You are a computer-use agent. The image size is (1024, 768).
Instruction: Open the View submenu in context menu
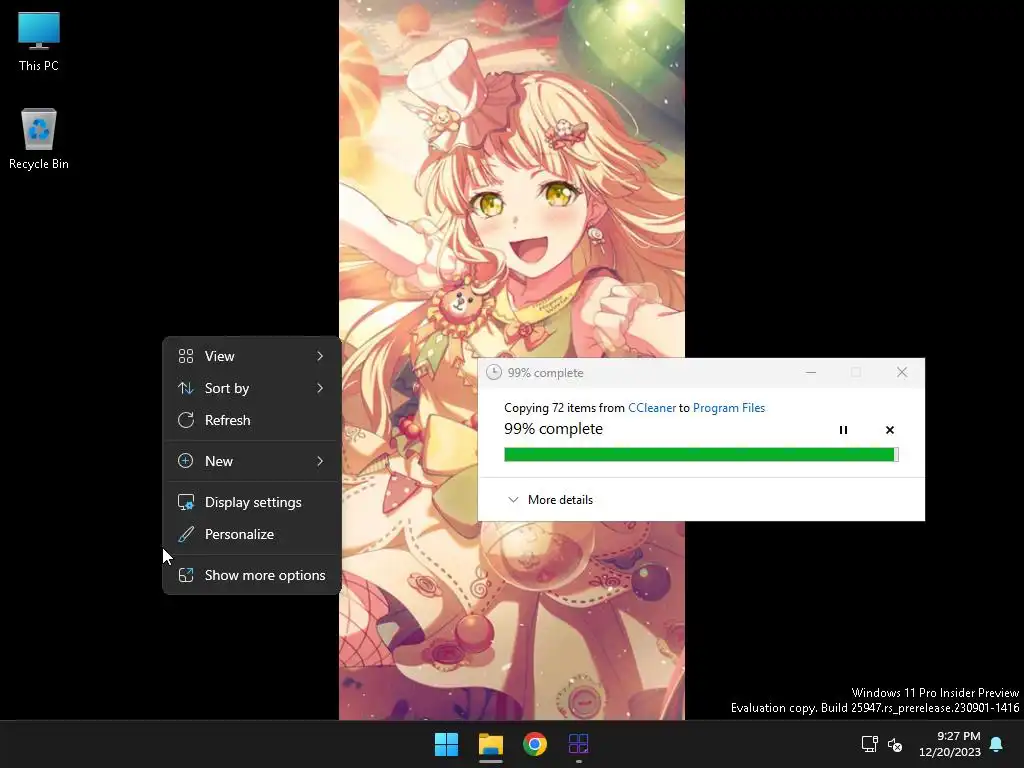pyautogui.click(x=251, y=356)
